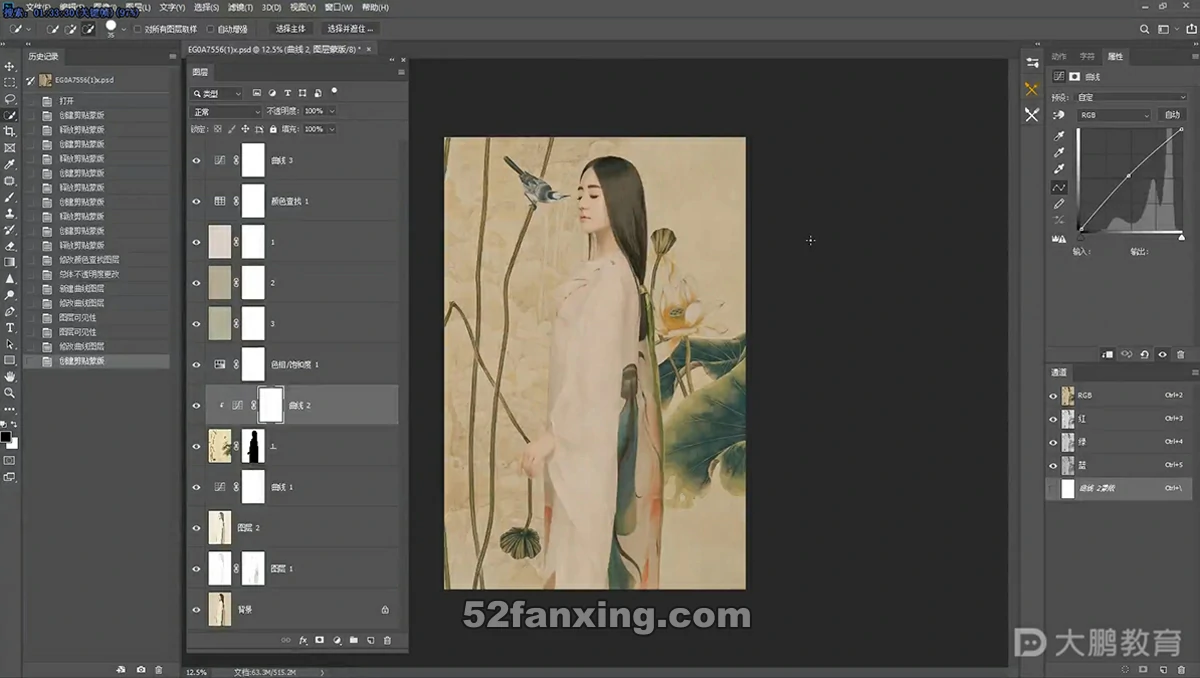This screenshot has height=678, width=1200.
Task: Click the white point slider under the curve
Action: click(x=1181, y=237)
